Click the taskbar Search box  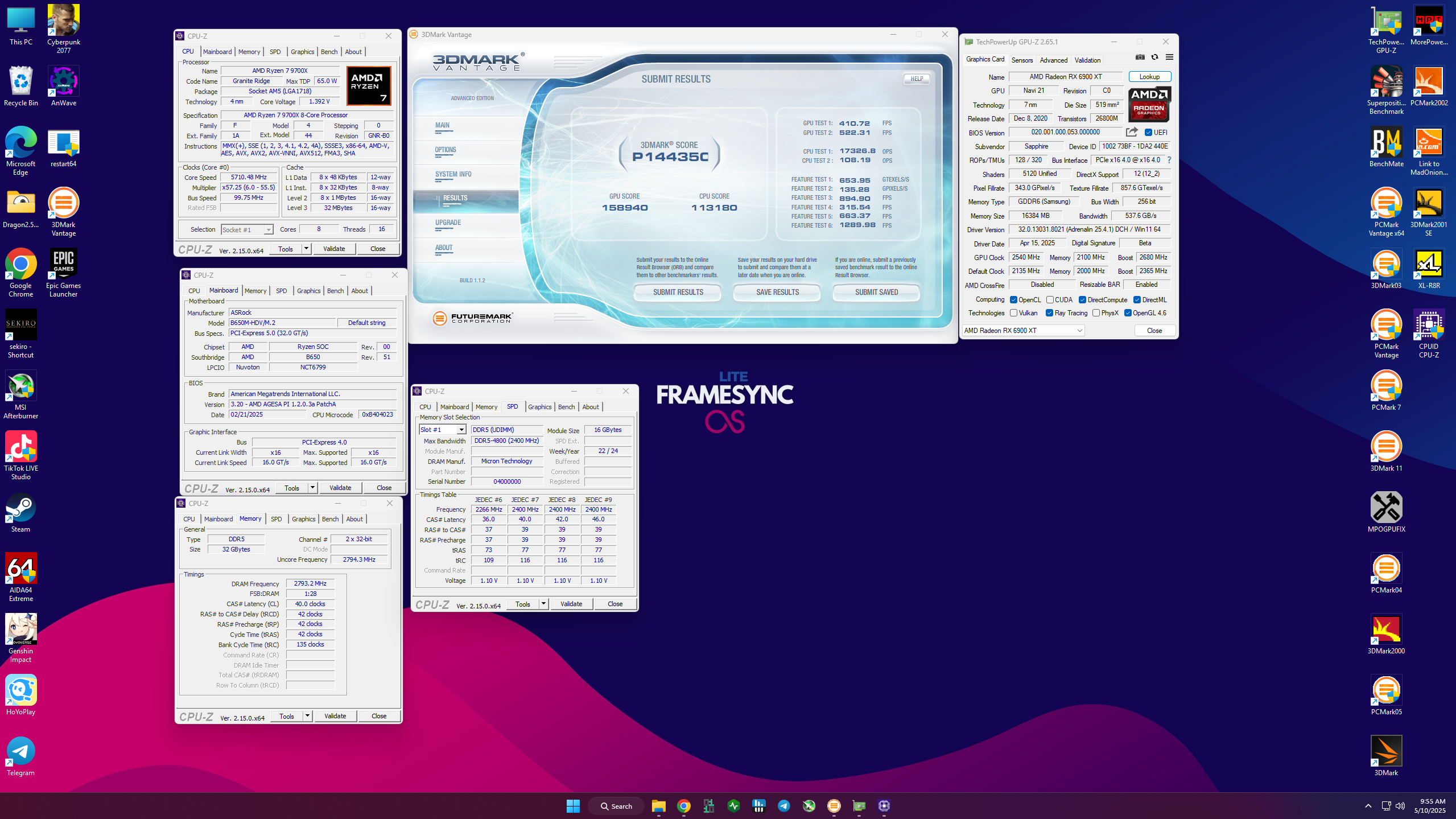[x=616, y=806]
